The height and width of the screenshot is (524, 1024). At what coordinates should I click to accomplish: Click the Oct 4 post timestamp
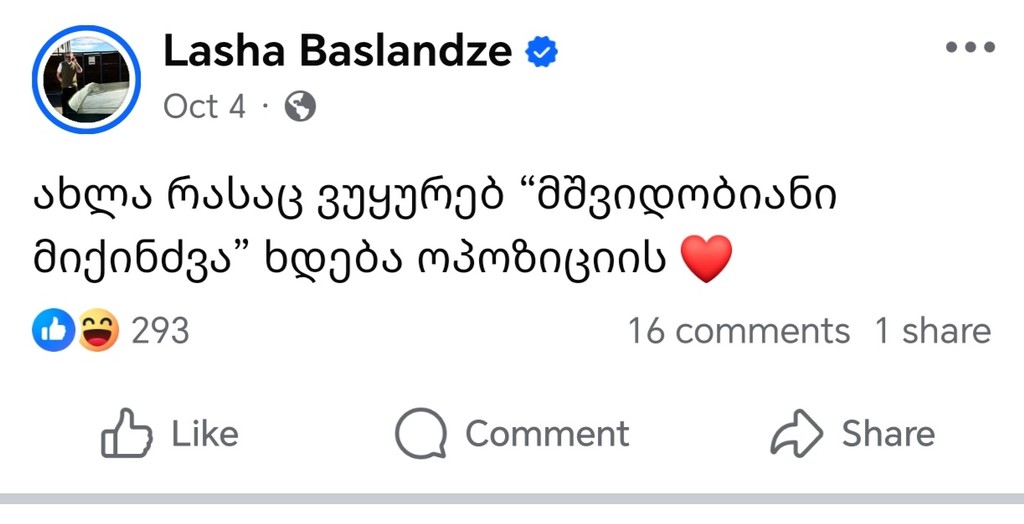pyautogui.click(x=204, y=106)
